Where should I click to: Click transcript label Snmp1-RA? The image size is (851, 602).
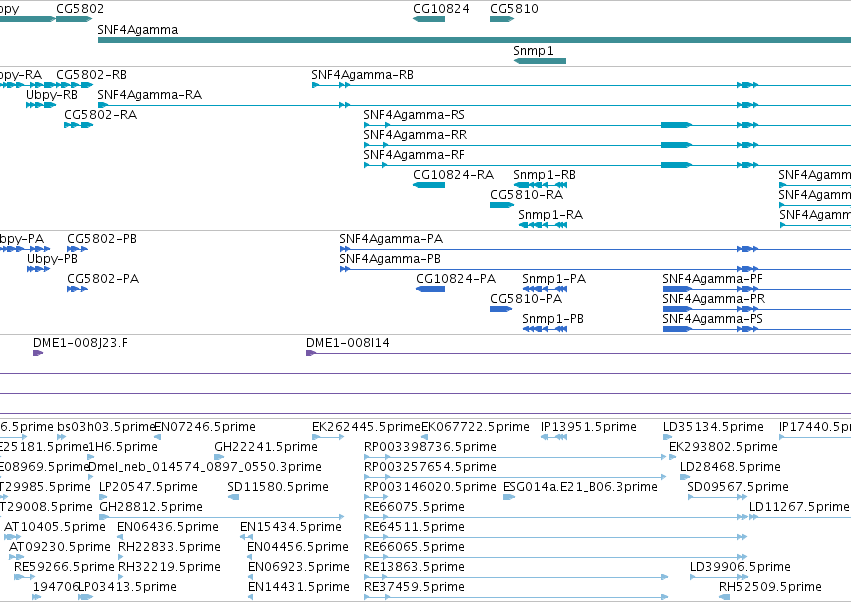pyautogui.click(x=550, y=215)
